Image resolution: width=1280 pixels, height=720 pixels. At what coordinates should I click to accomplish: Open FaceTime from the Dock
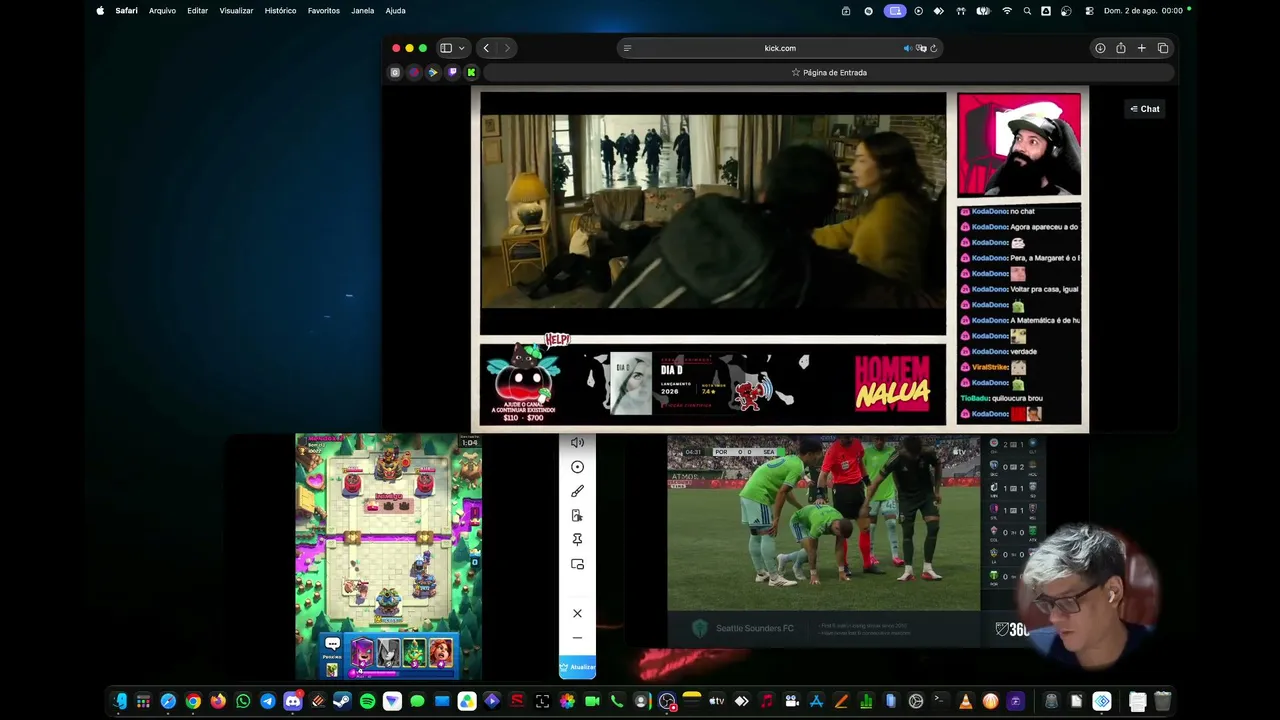tap(592, 701)
